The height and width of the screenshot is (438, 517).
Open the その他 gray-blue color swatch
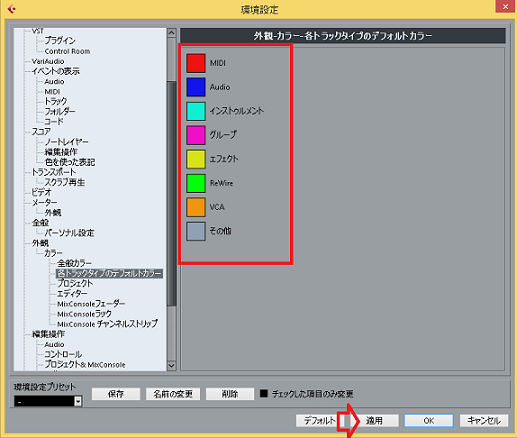pyautogui.click(x=196, y=231)
